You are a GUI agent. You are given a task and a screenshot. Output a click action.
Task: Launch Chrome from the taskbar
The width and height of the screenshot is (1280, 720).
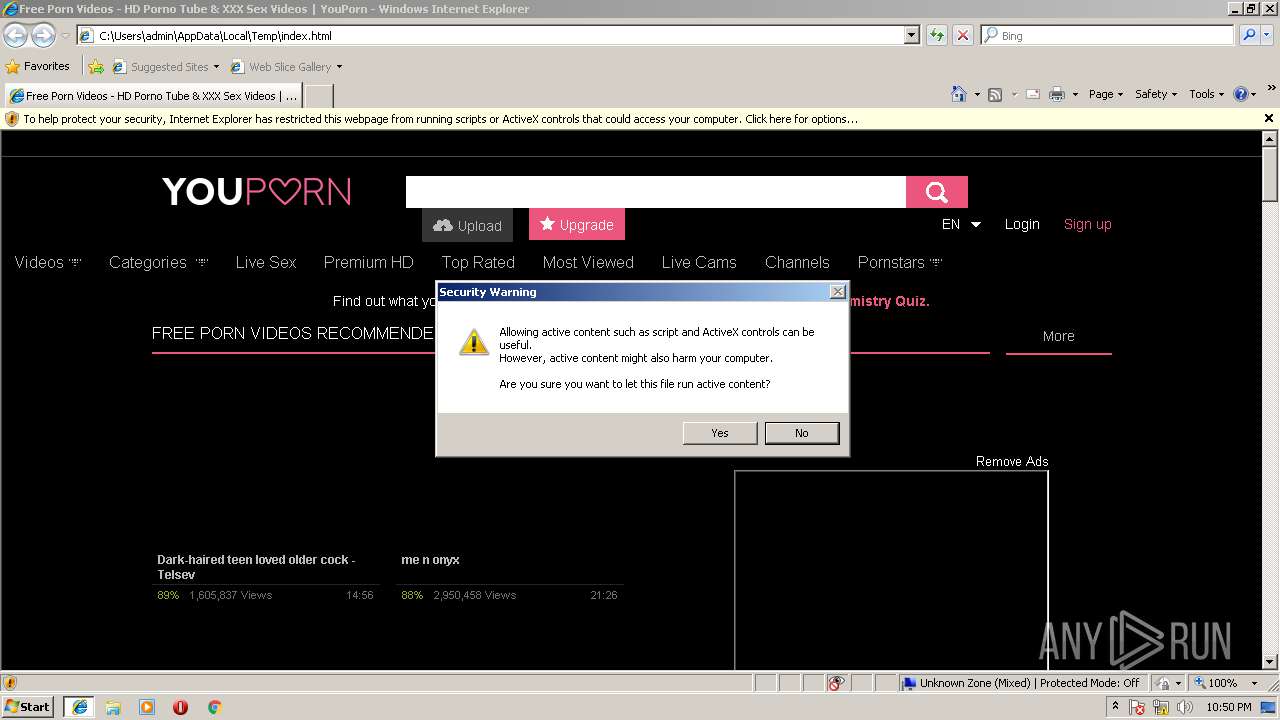(214, 707)
